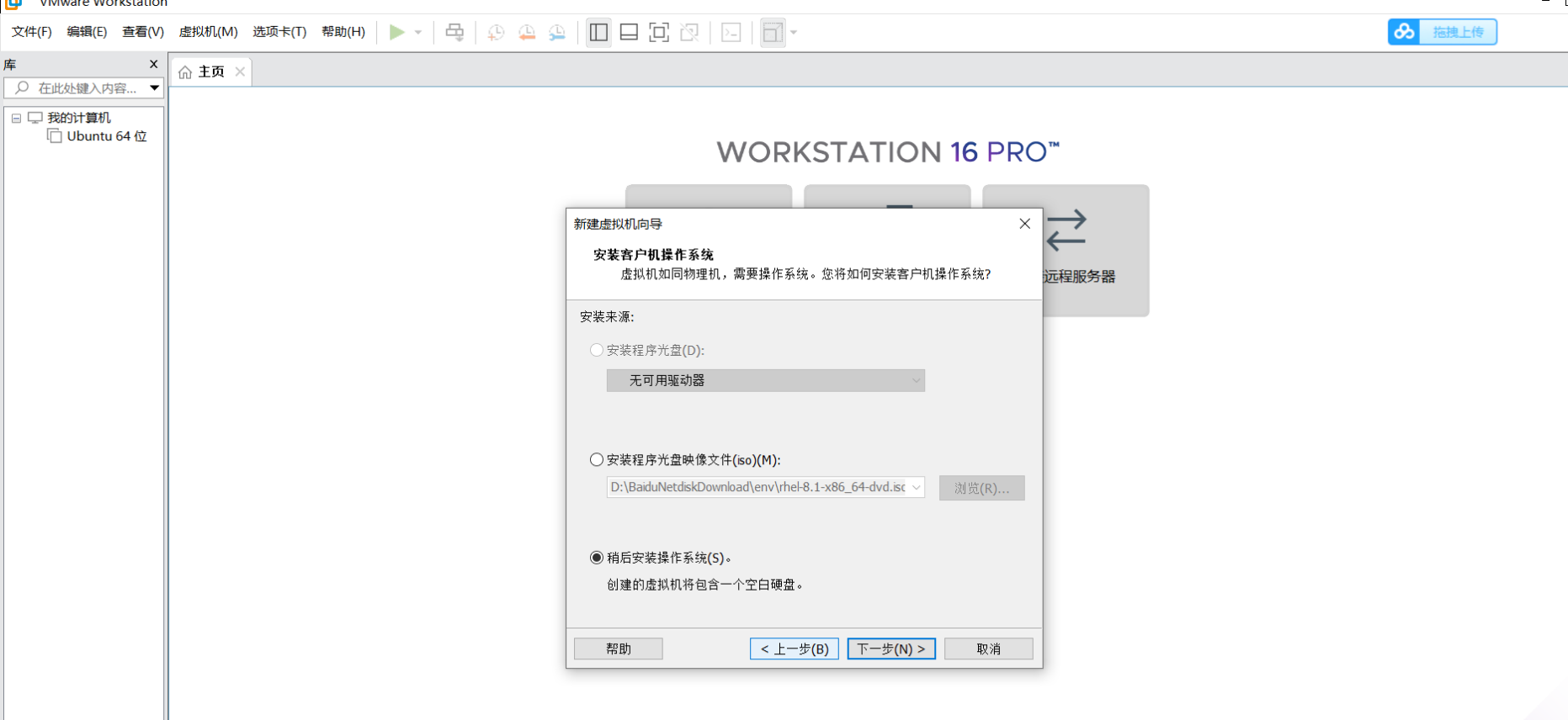Click the cloud upload 拖拽上传 button
Screen dimensions: 1568x720
(x=1442, y=32)
